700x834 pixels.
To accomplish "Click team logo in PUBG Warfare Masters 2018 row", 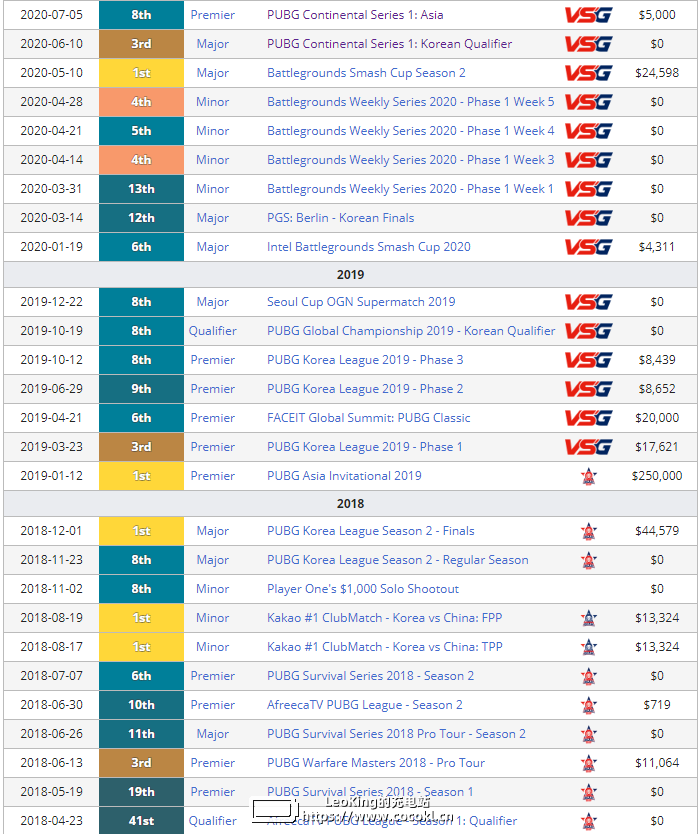I will [x=589, y=763].
